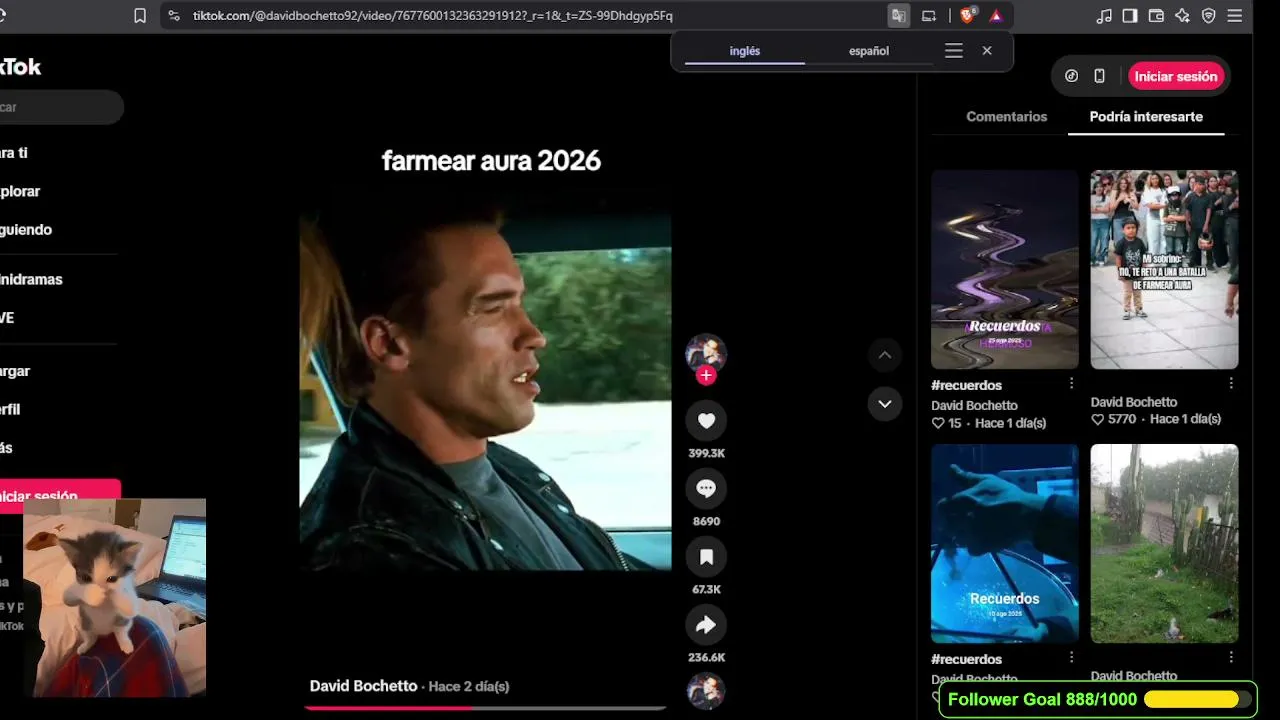Open the blue Recuerdos video thumbnail
The image size is (1280, 720).
1005,544
